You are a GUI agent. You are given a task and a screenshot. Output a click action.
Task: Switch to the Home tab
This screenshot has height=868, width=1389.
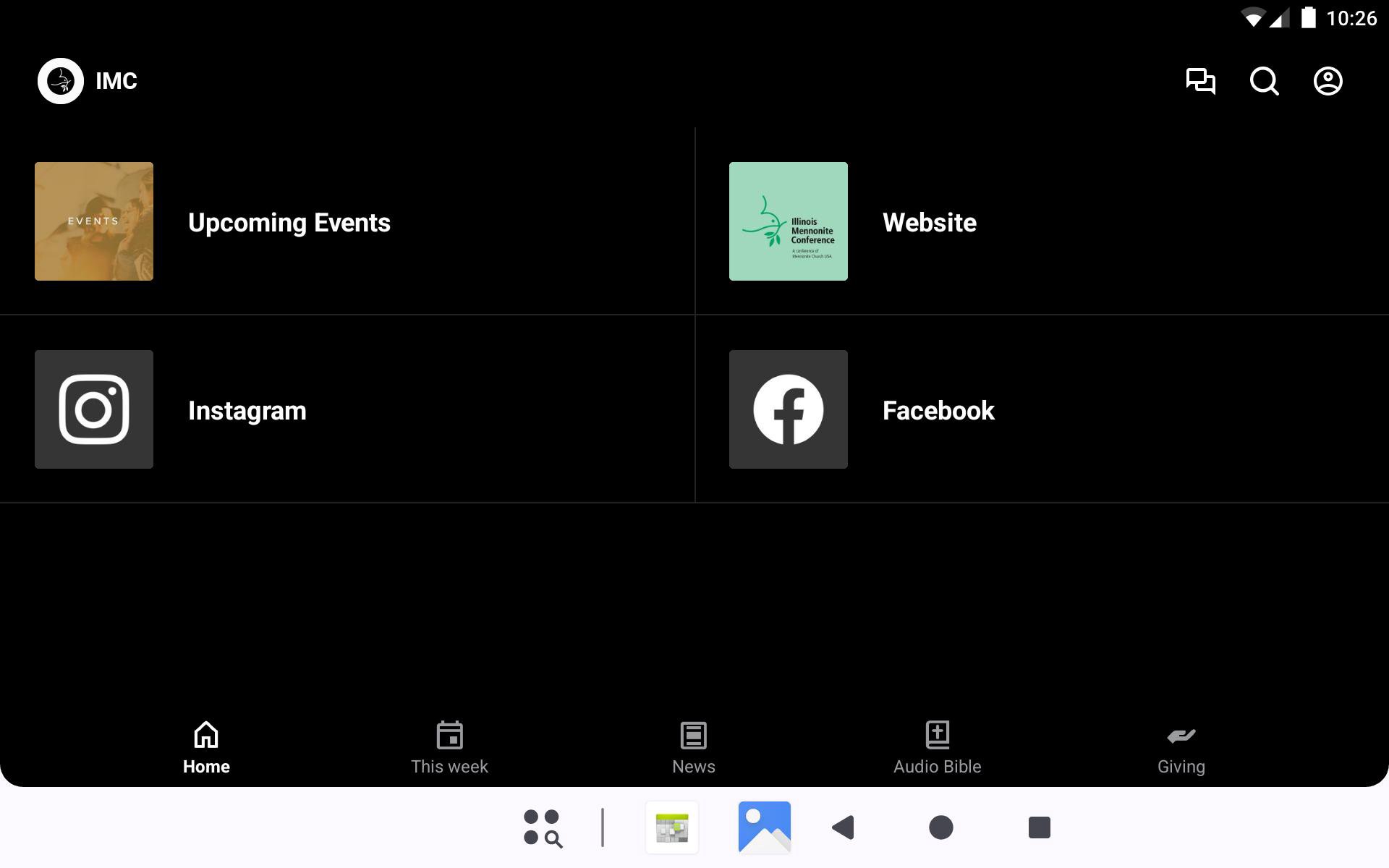click(x=206, y=748)
